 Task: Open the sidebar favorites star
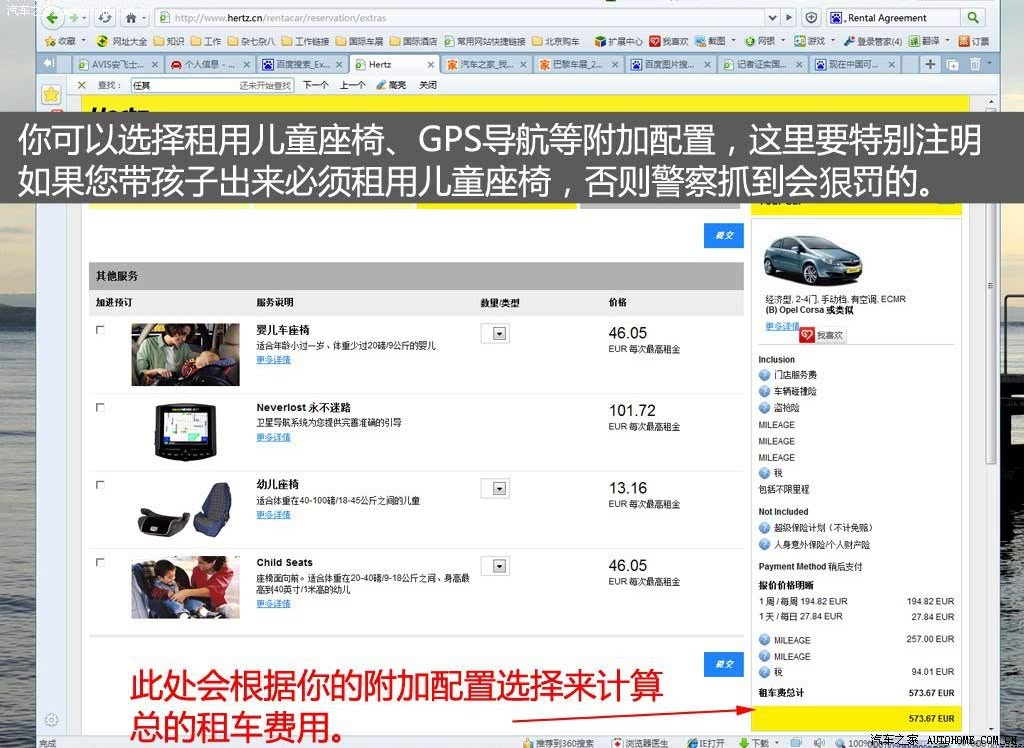(51, 94)
